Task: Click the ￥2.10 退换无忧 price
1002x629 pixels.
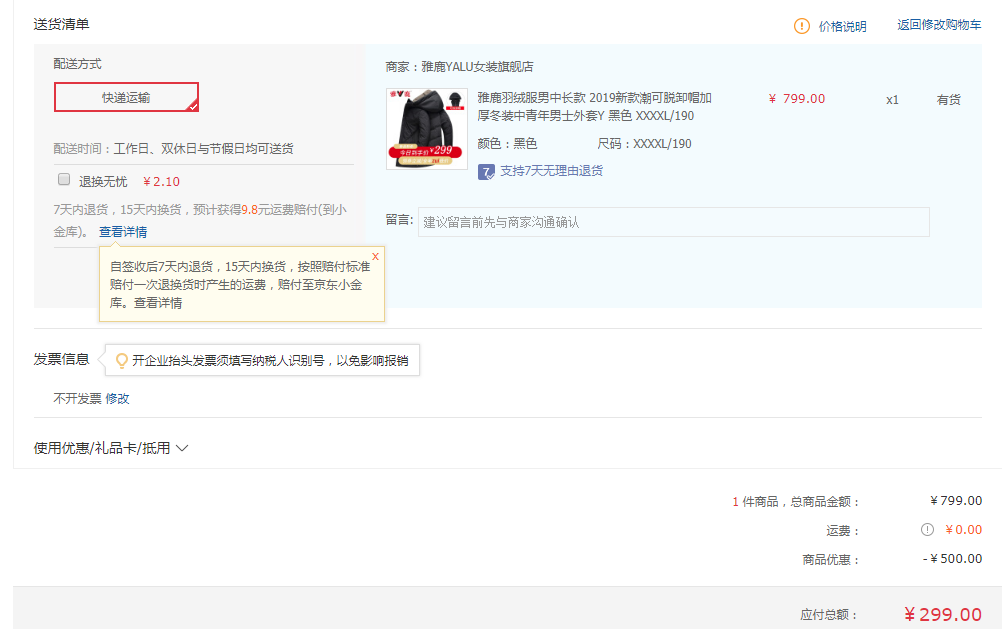Action: coord(162,182)
